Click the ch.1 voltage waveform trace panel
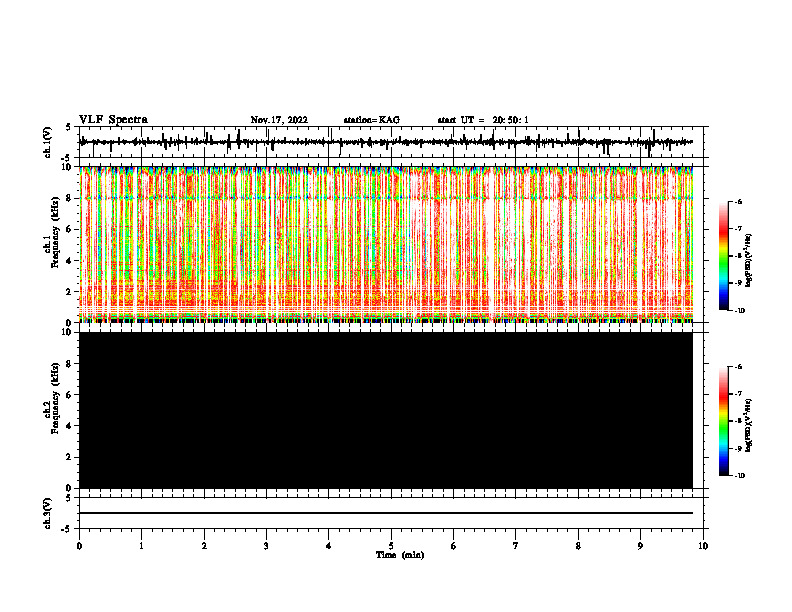Viewport: 792px width, 612px height. (393, 142)
